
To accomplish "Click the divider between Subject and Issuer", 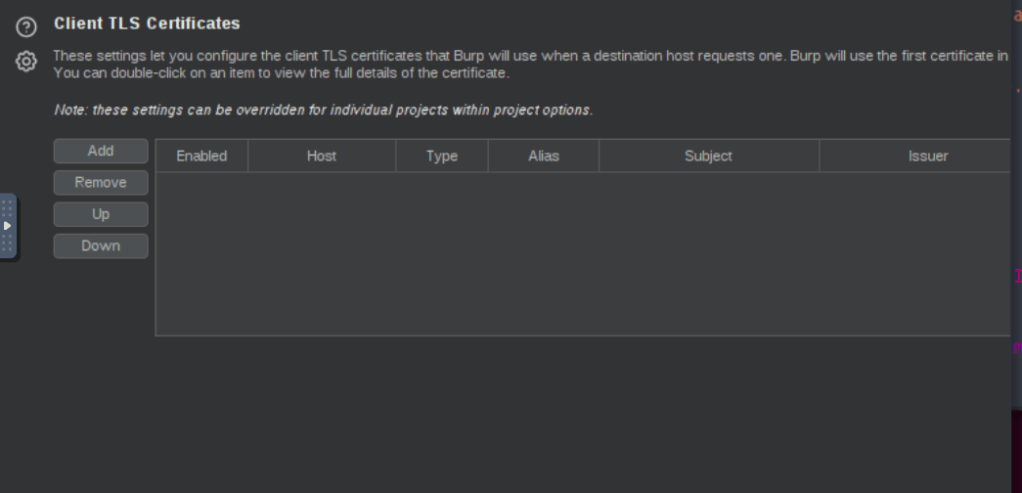I will 819,156.
